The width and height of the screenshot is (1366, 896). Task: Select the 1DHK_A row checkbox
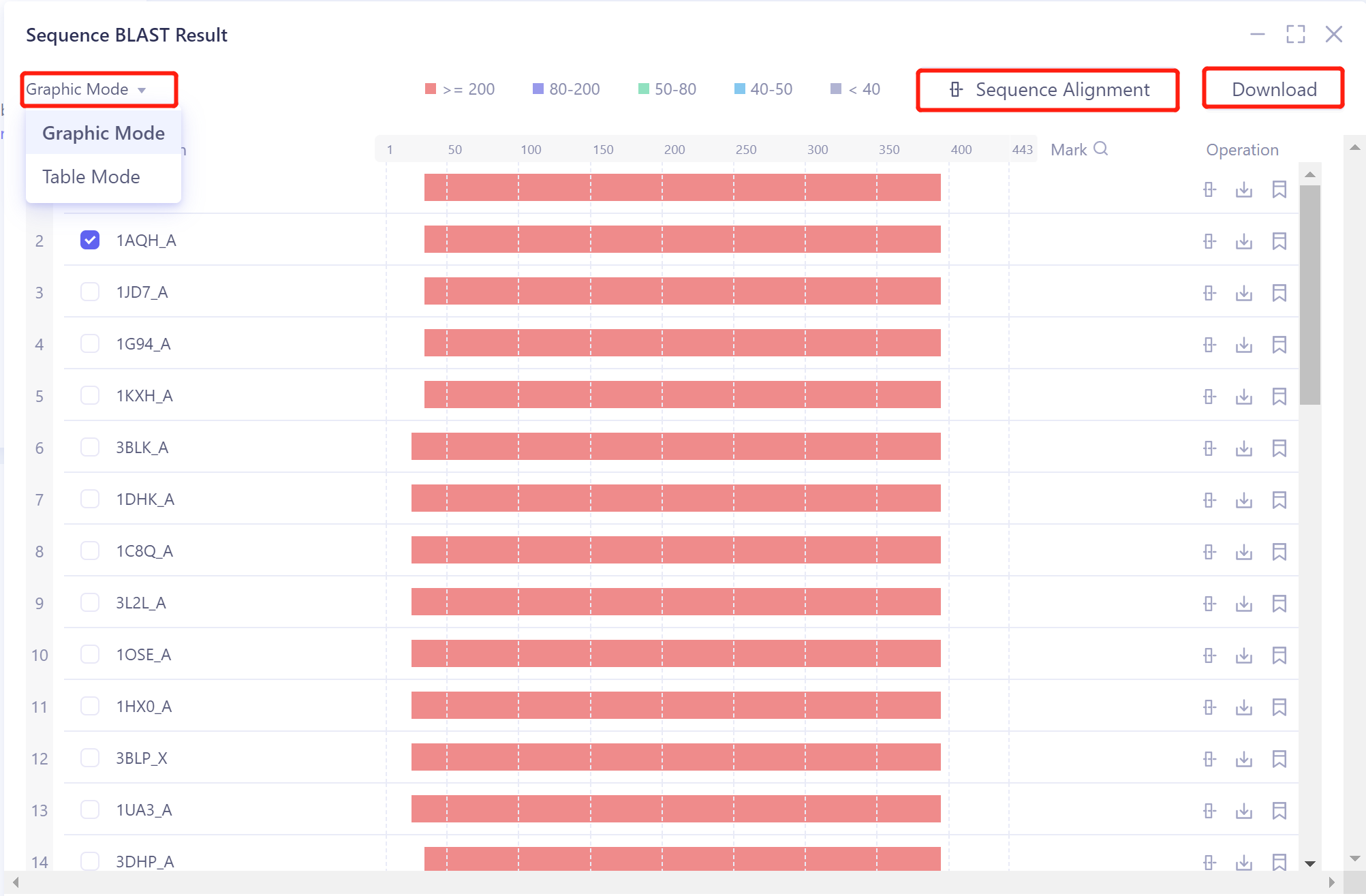pyautogui.click(x=90, y=499)
